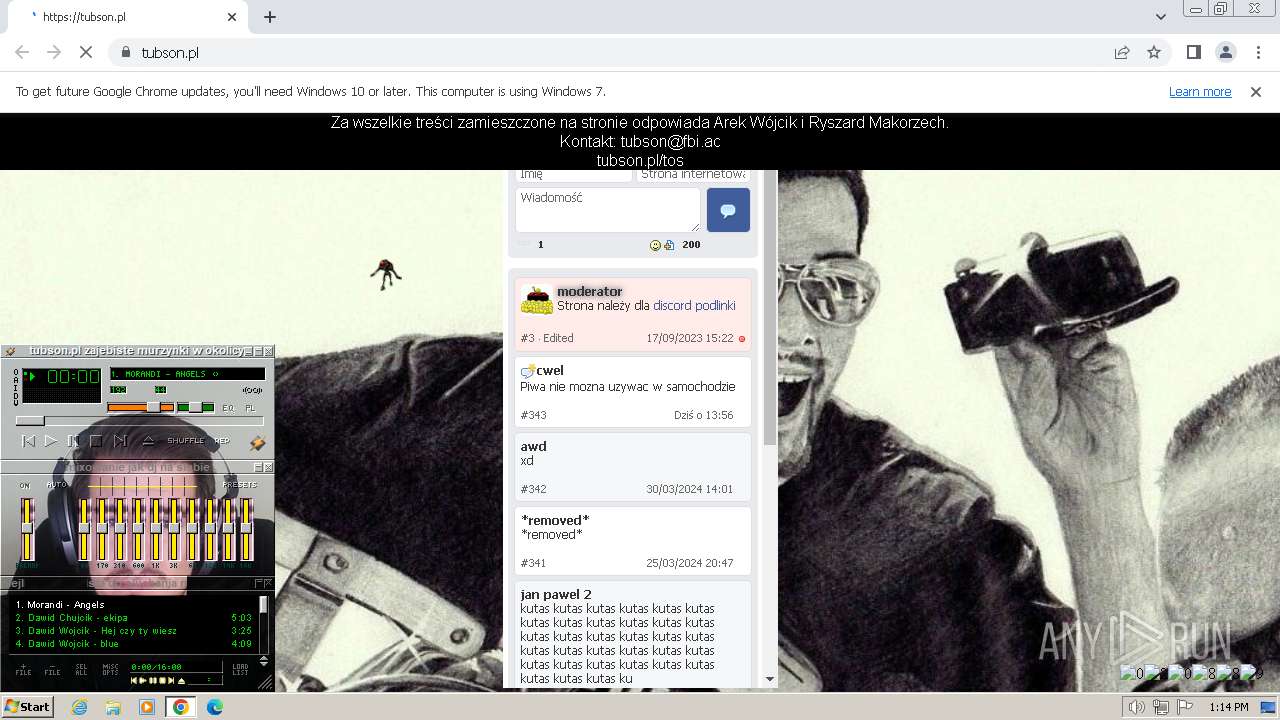Pause playback in the Winamp player

pyautogui.click(x=73, y=441)
